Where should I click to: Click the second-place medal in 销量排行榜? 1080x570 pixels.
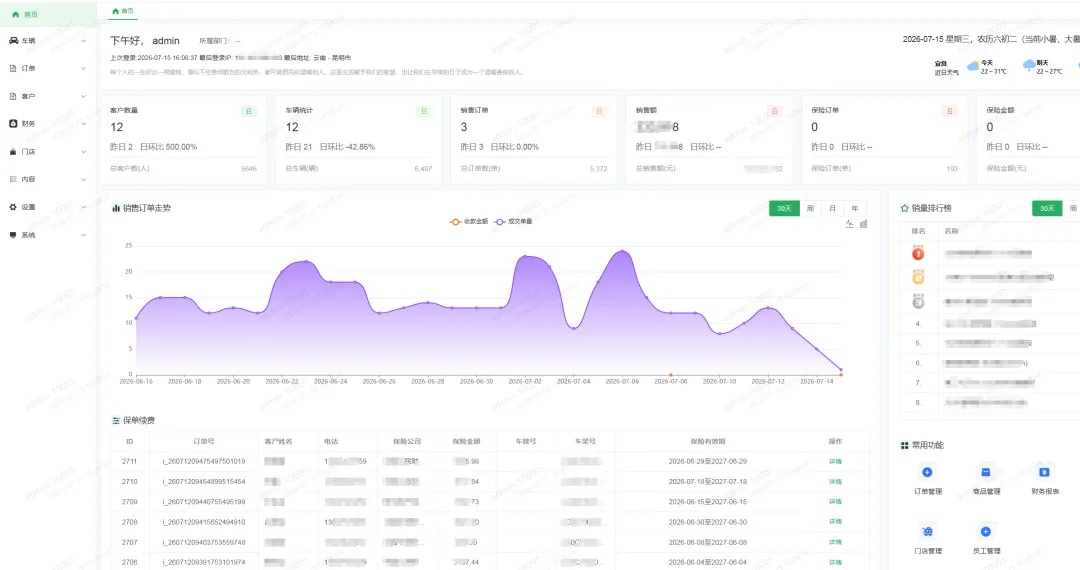(918, 277)
